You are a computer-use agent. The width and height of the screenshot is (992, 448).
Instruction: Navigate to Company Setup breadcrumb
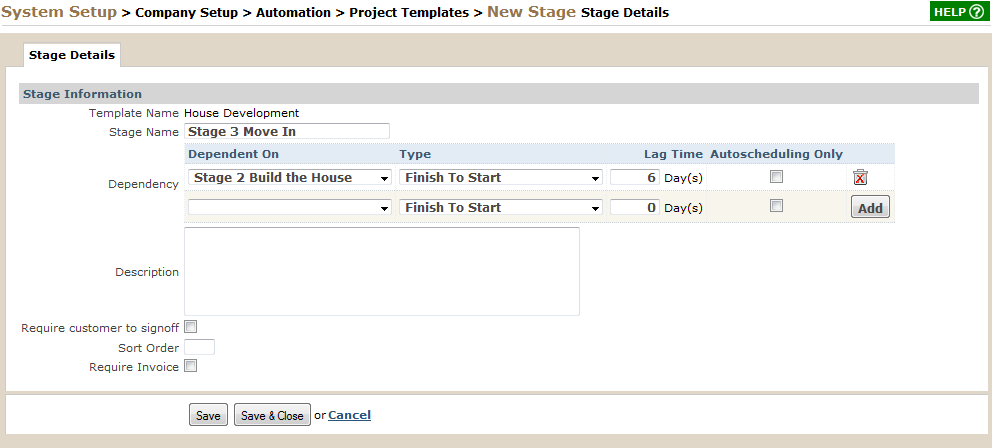point(187,13)
